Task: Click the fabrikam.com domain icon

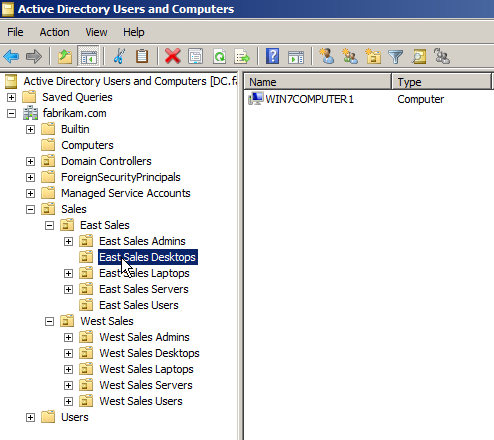Action: click(x=30, y=113)
